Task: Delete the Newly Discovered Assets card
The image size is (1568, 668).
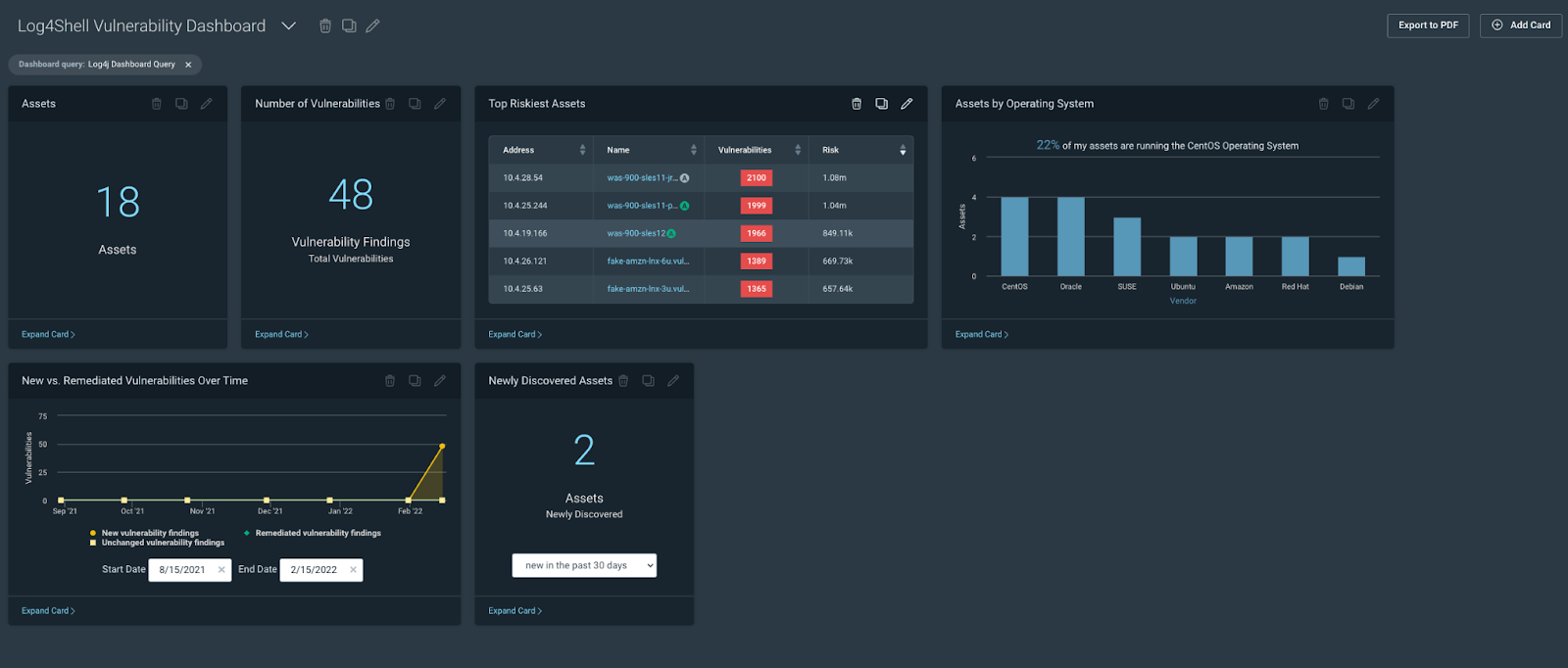Action: (623, 381)
